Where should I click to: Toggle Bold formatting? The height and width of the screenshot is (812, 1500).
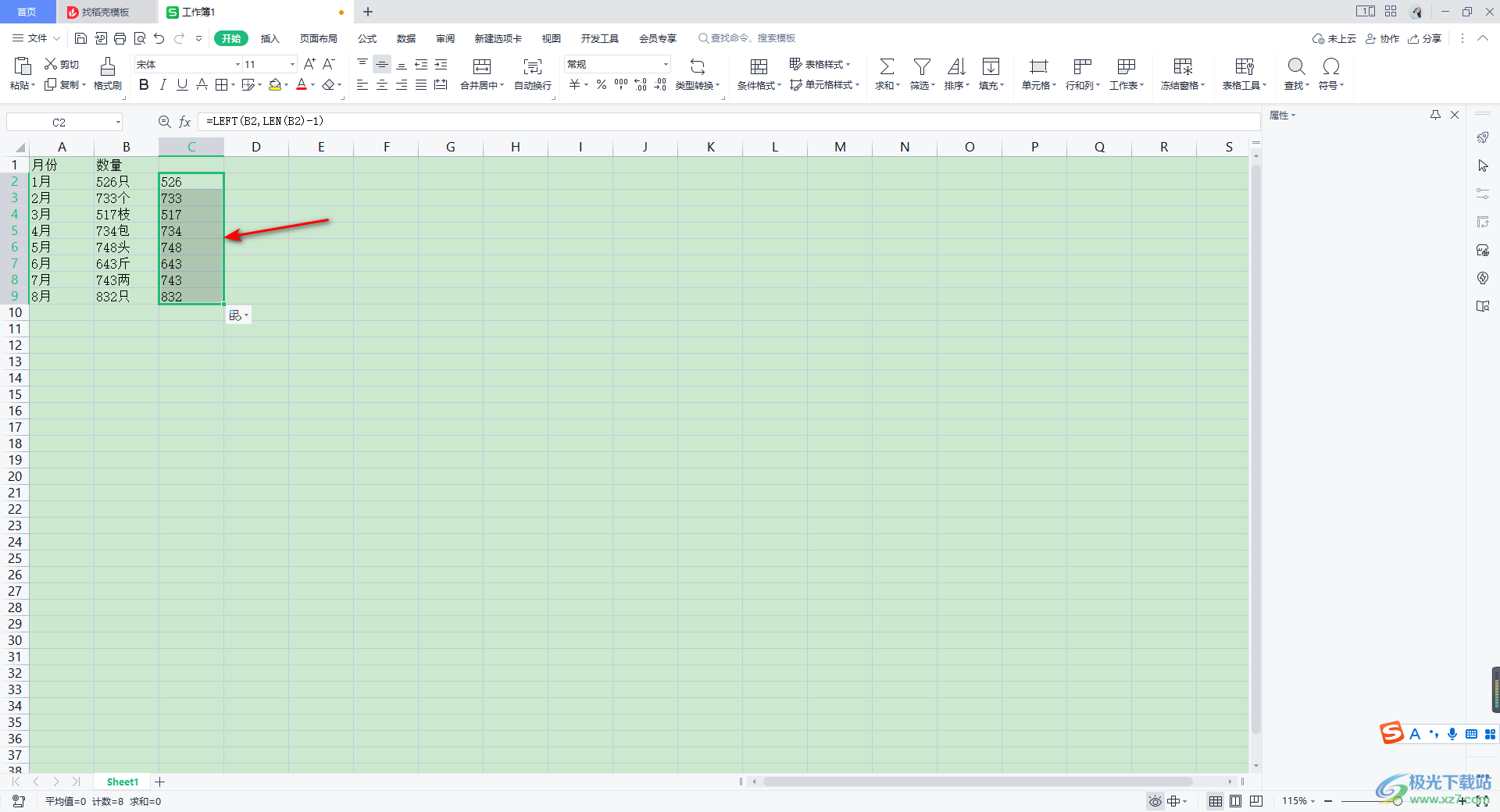click(x=144, y=84)
